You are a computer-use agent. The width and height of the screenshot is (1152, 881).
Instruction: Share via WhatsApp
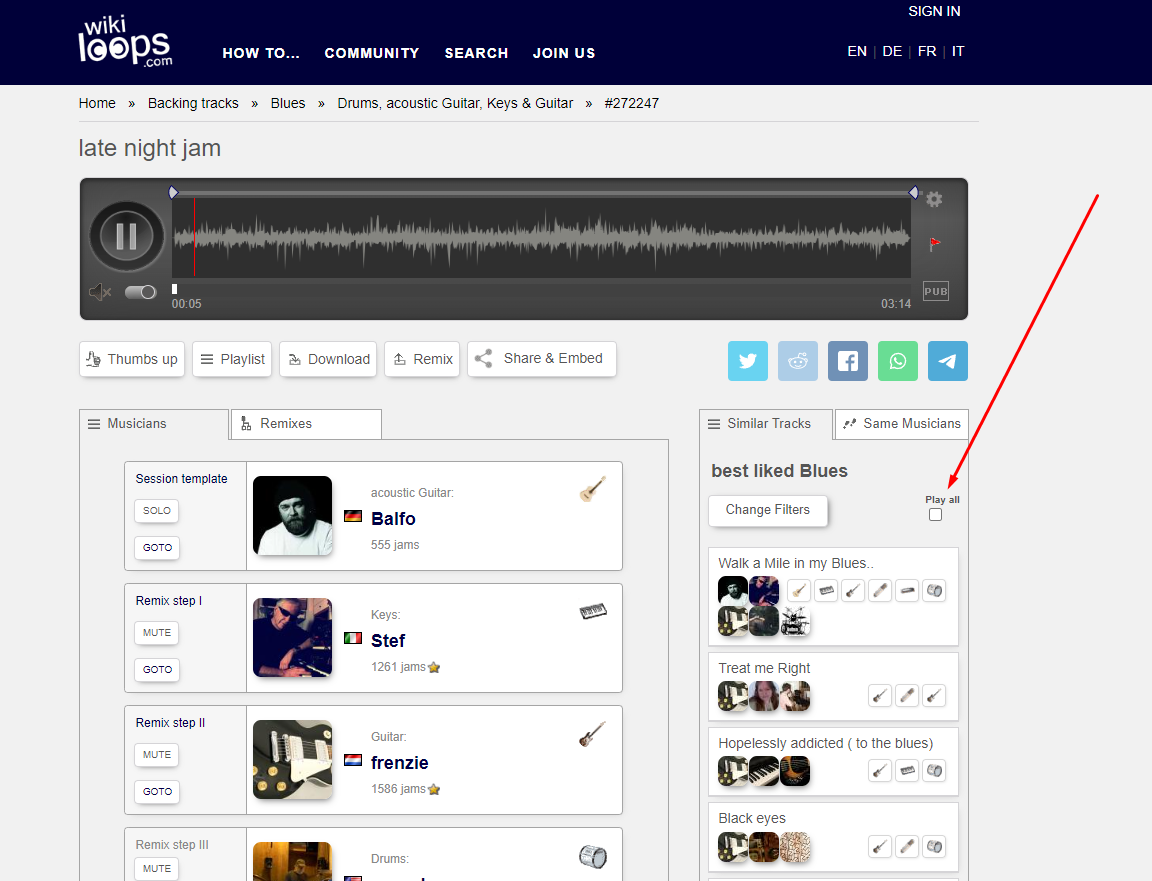tap(898, 361)
